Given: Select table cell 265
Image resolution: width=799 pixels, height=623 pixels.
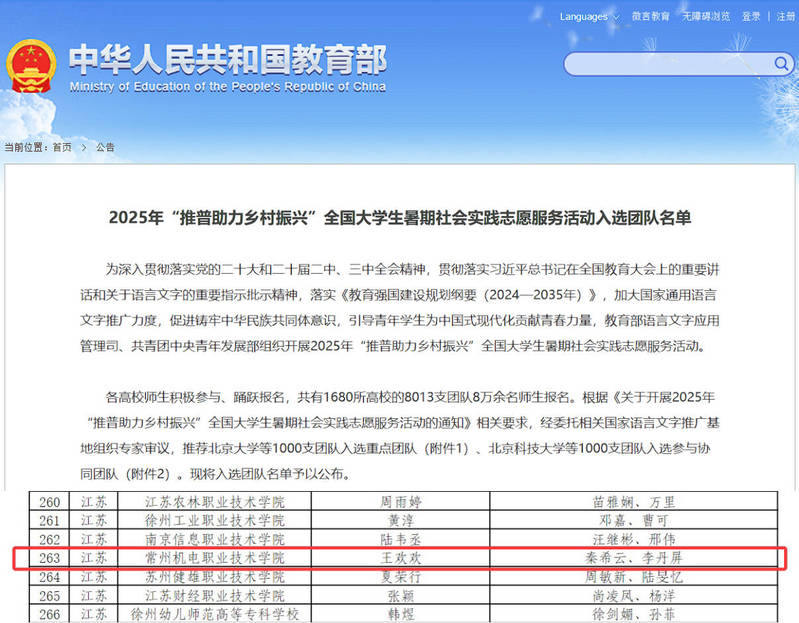Looking at the screenshot, I should point(49,596).
